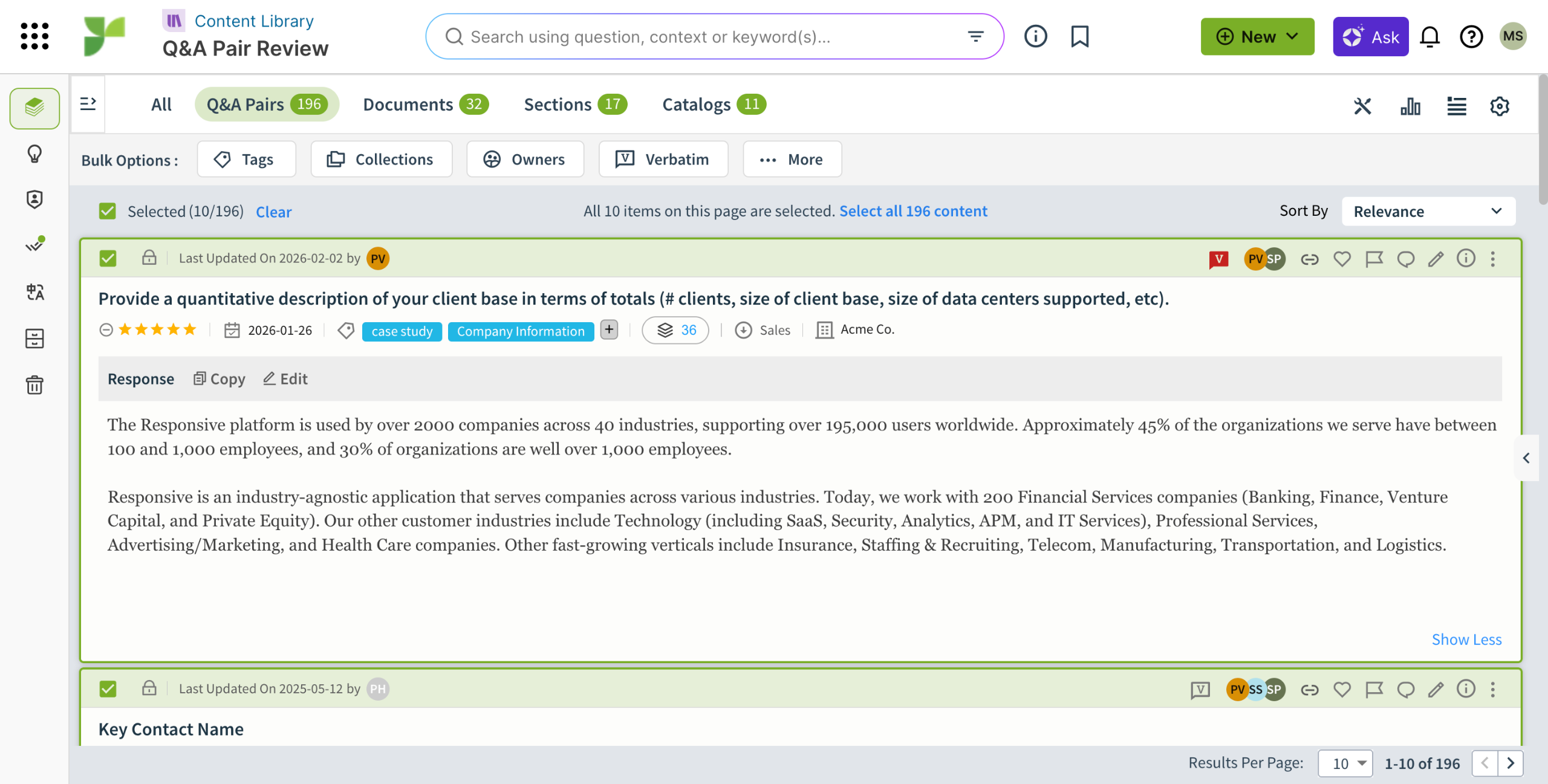This screenshot has height=784, width=1548.
Task: Deselect the Key Contact Name checkbox
Action: (108, 689)
